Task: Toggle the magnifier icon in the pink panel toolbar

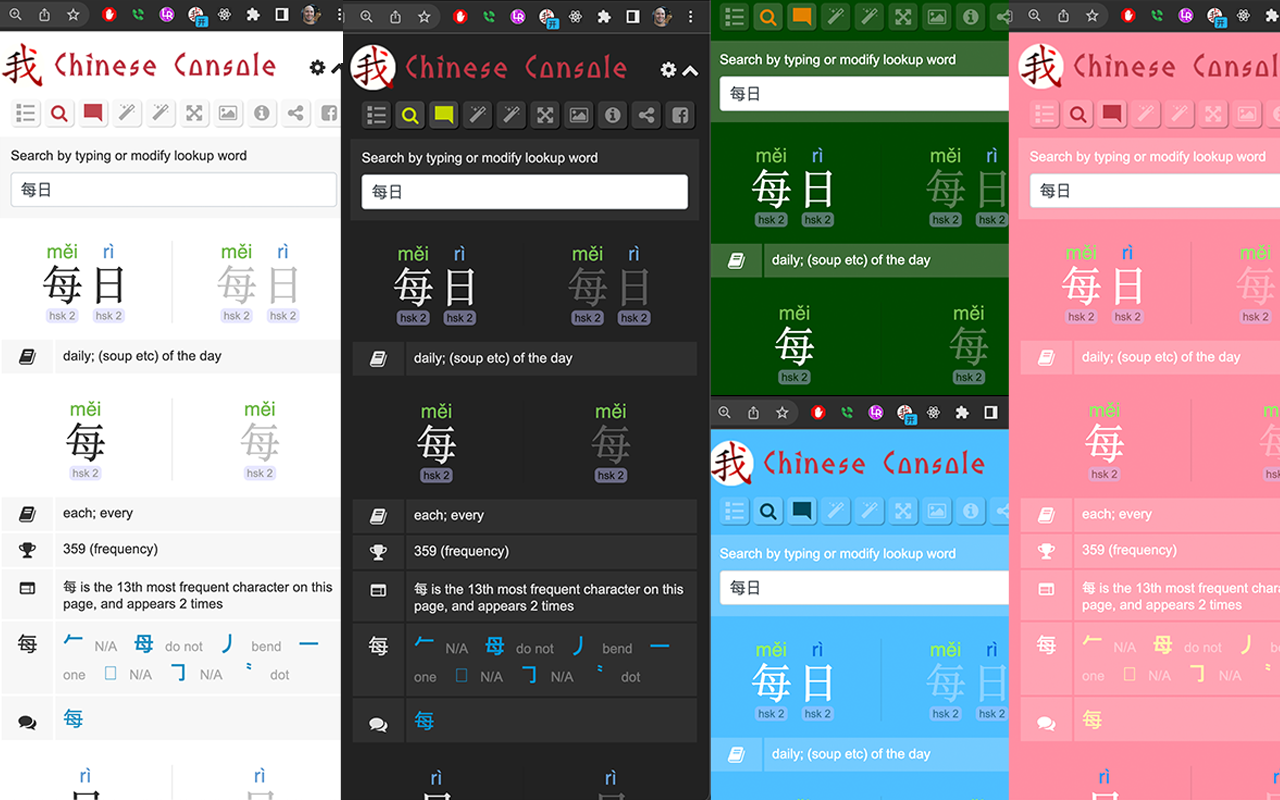Action: coord(1078,115)
